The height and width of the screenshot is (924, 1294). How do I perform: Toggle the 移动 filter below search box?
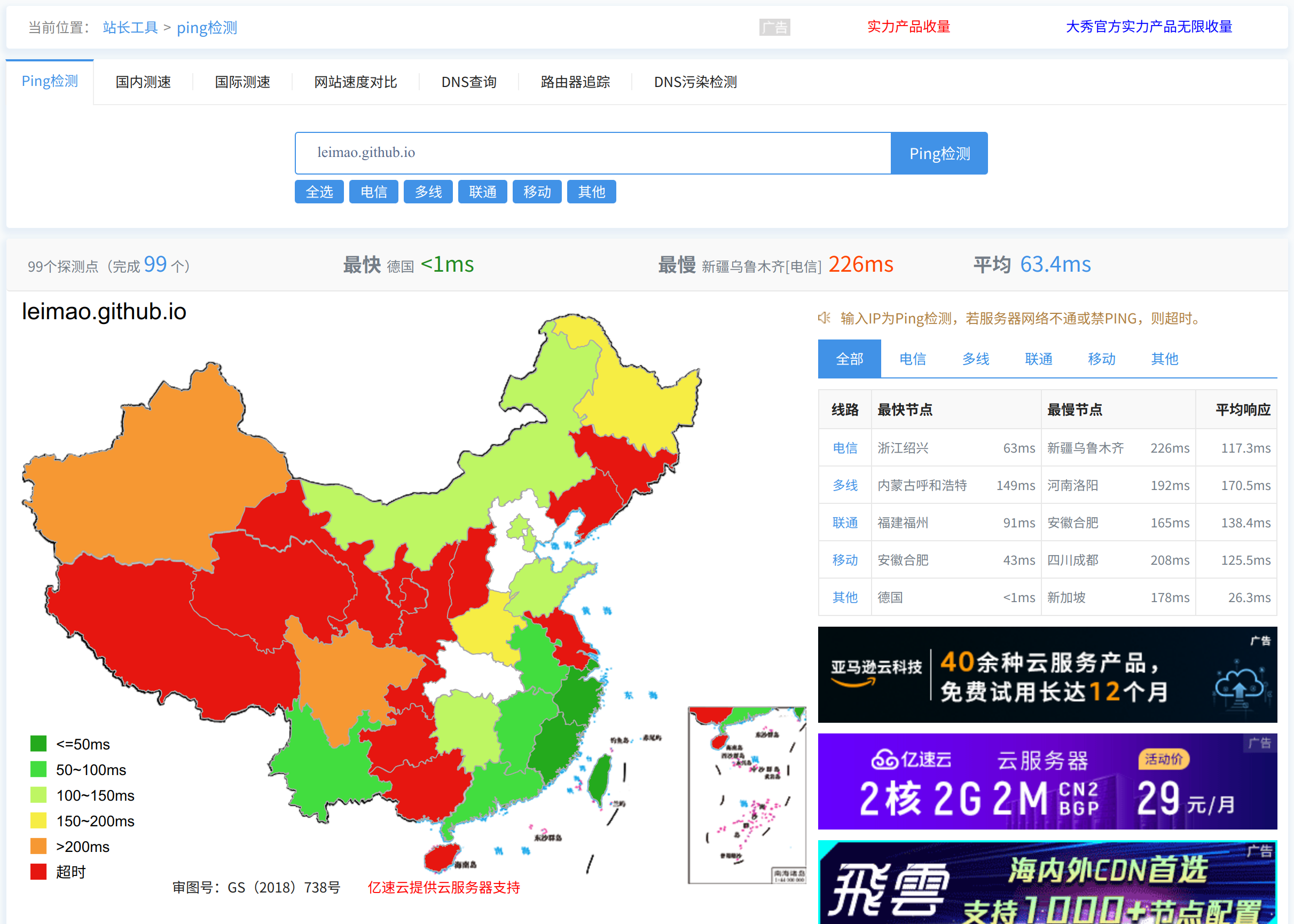click(x=537, y=192)
